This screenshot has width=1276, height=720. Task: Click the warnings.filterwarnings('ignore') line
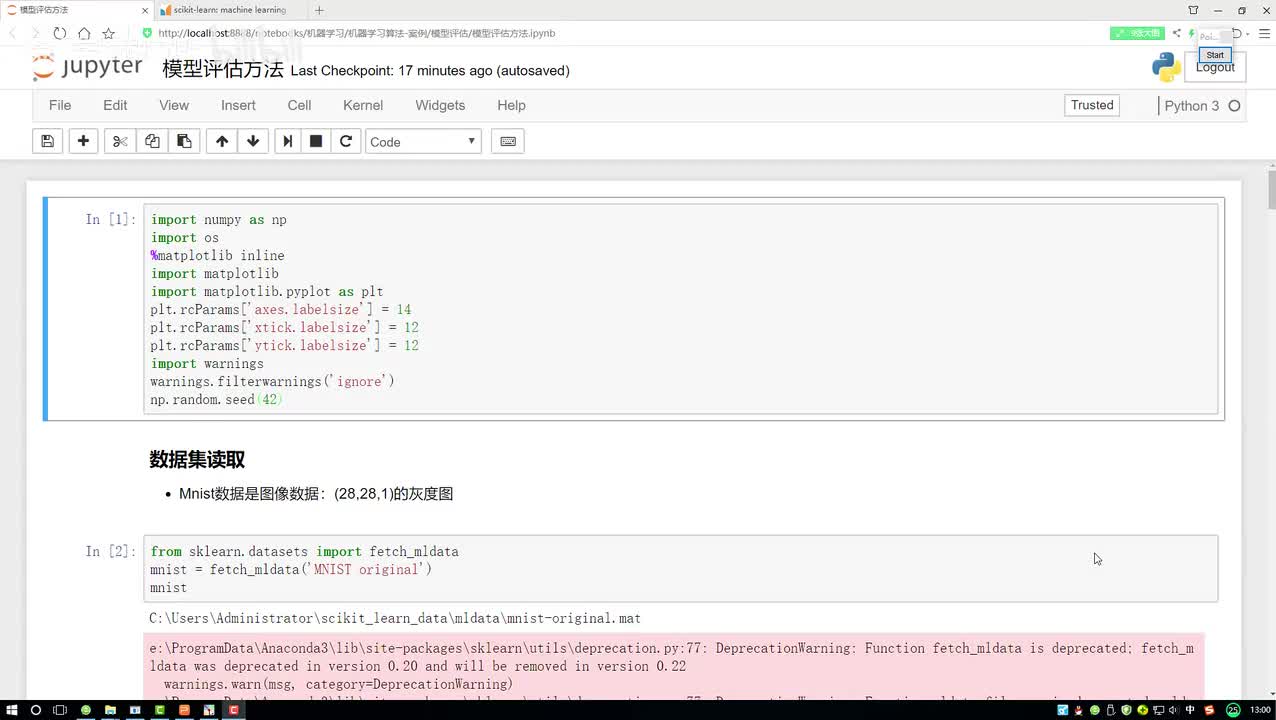[x=273, y=382]
